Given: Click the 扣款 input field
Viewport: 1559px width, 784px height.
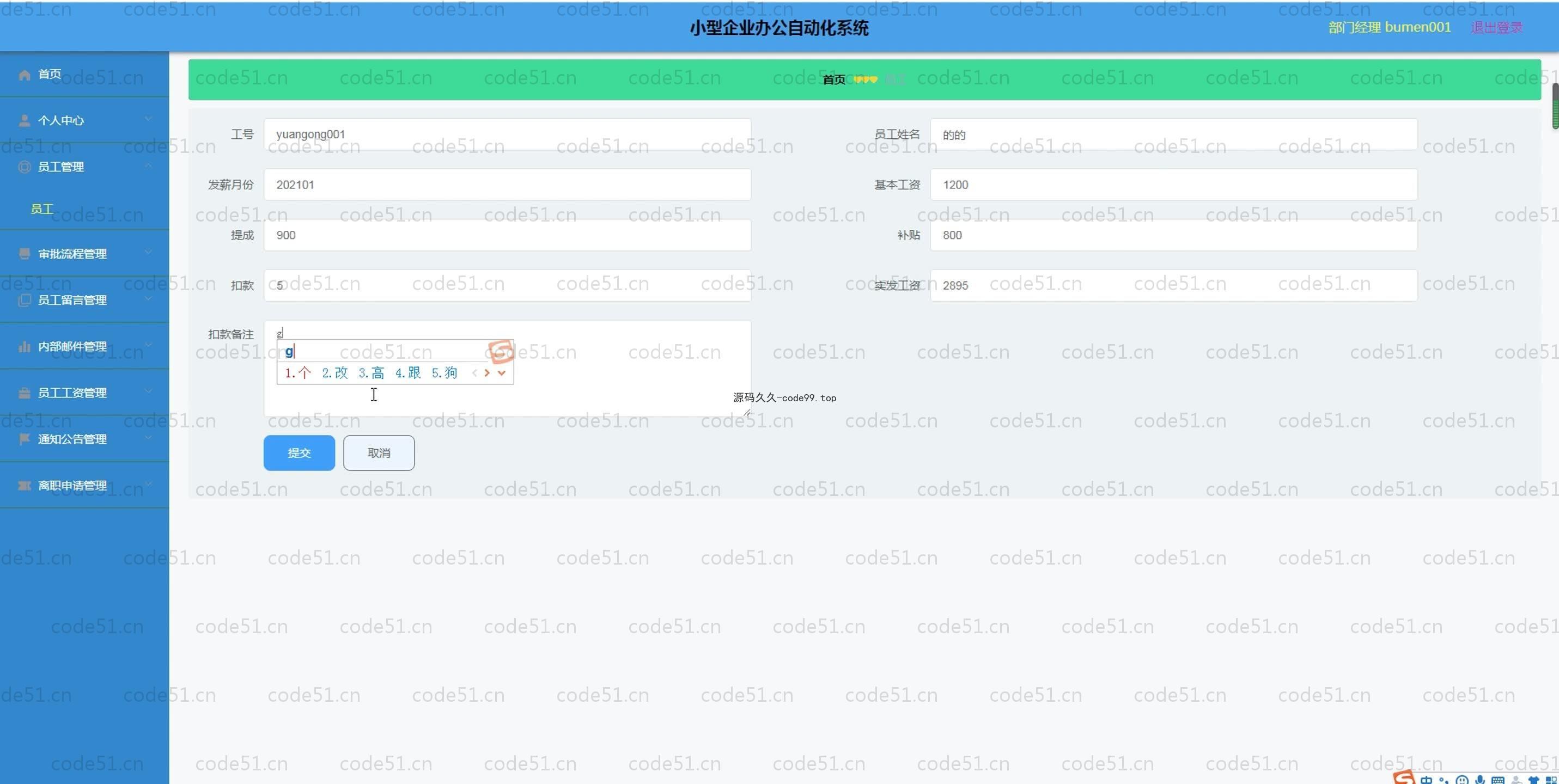Looking at the screenshot, I should (507, 285).
